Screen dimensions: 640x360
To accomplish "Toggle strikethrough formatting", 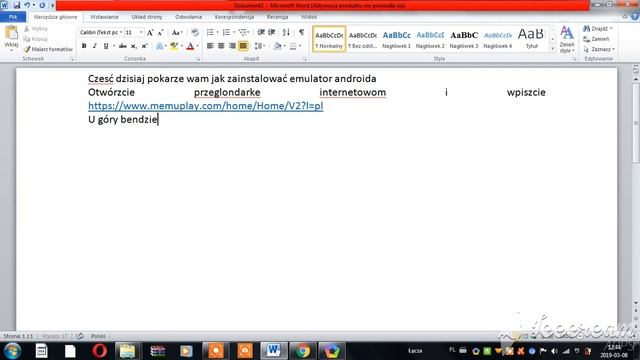I will pos(122,46).
